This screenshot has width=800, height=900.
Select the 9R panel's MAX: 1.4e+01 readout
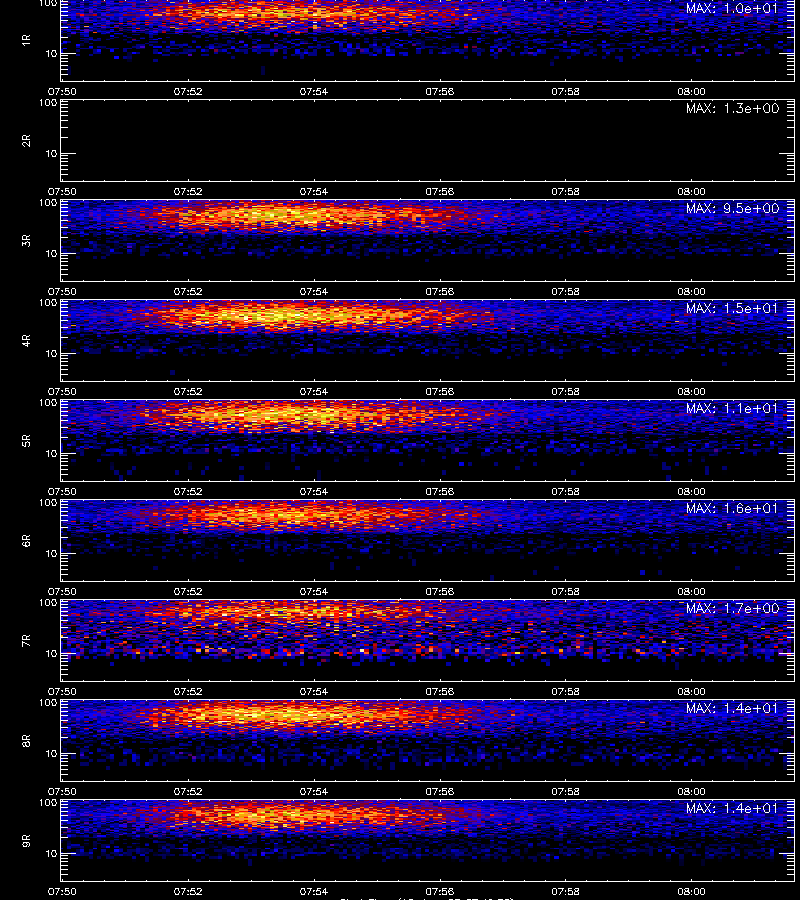click(732, 808)
